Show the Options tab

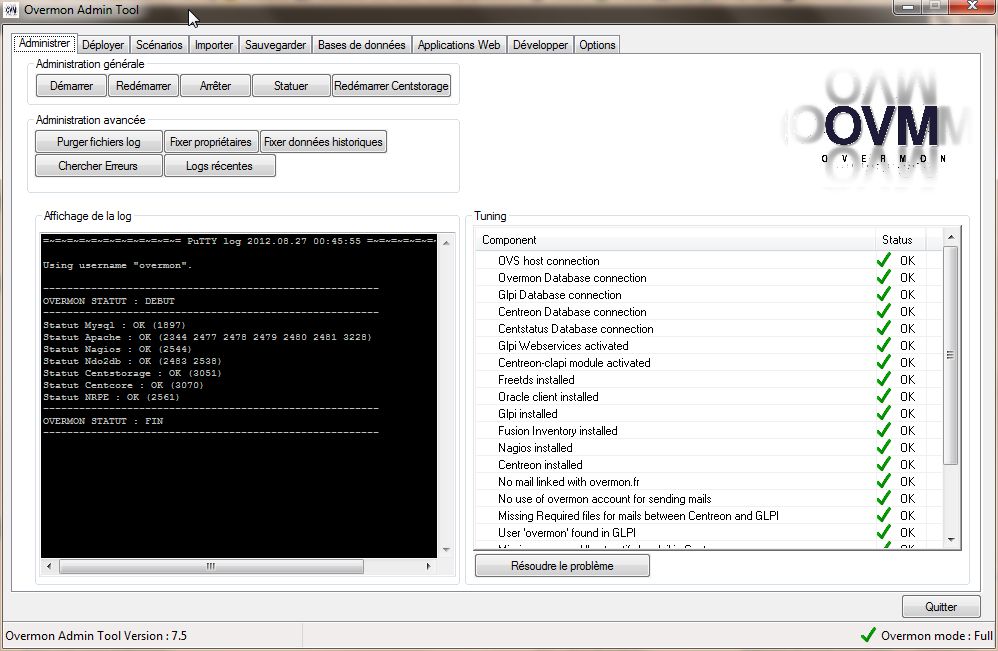pos(597,45)
